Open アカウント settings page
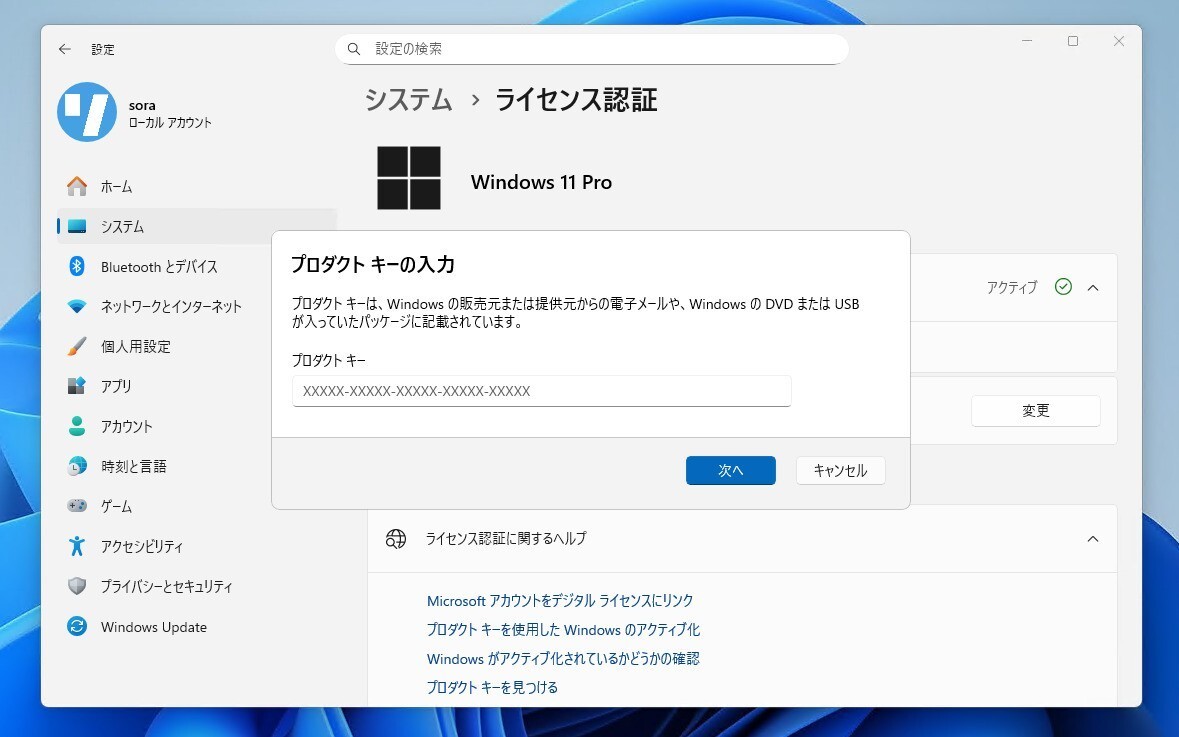The width and height of the screenshot is (1179, 737). click(x=197, y=426)
